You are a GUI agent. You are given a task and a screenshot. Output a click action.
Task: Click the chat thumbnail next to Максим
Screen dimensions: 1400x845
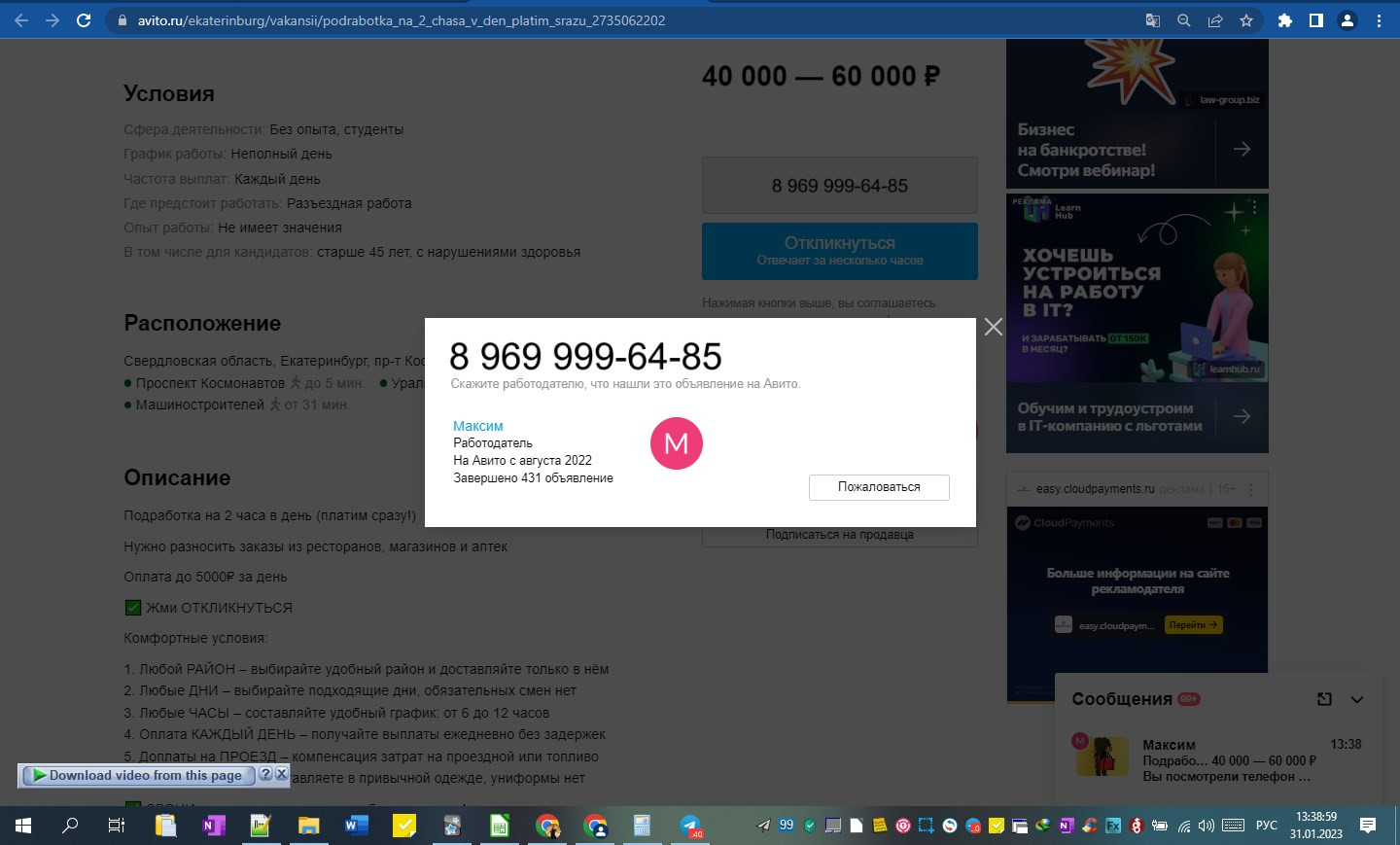click(x=1102, y=757)
